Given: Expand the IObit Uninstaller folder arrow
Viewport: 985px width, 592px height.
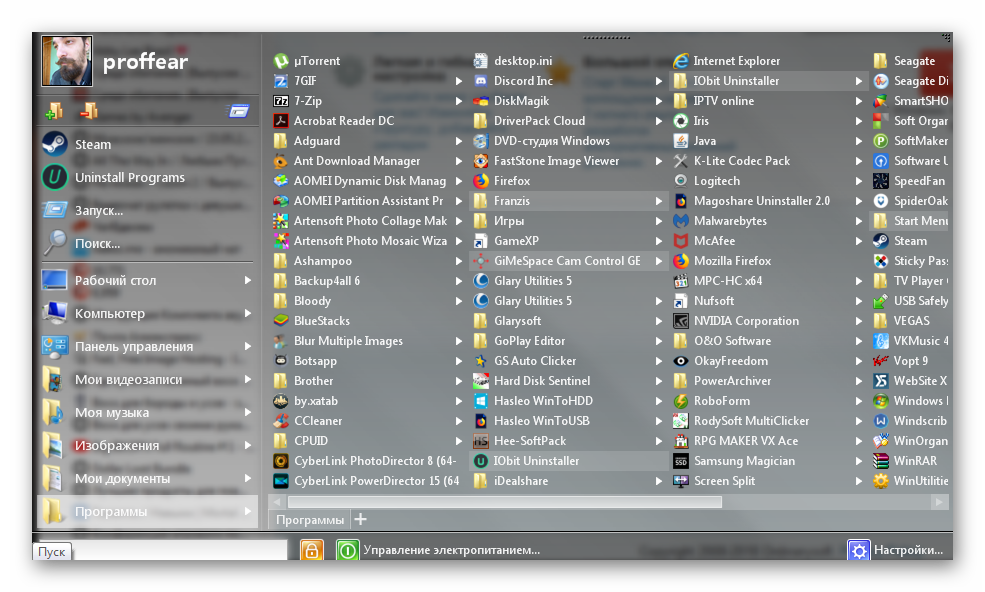Looking at the screenshot, I should point(858,81).
